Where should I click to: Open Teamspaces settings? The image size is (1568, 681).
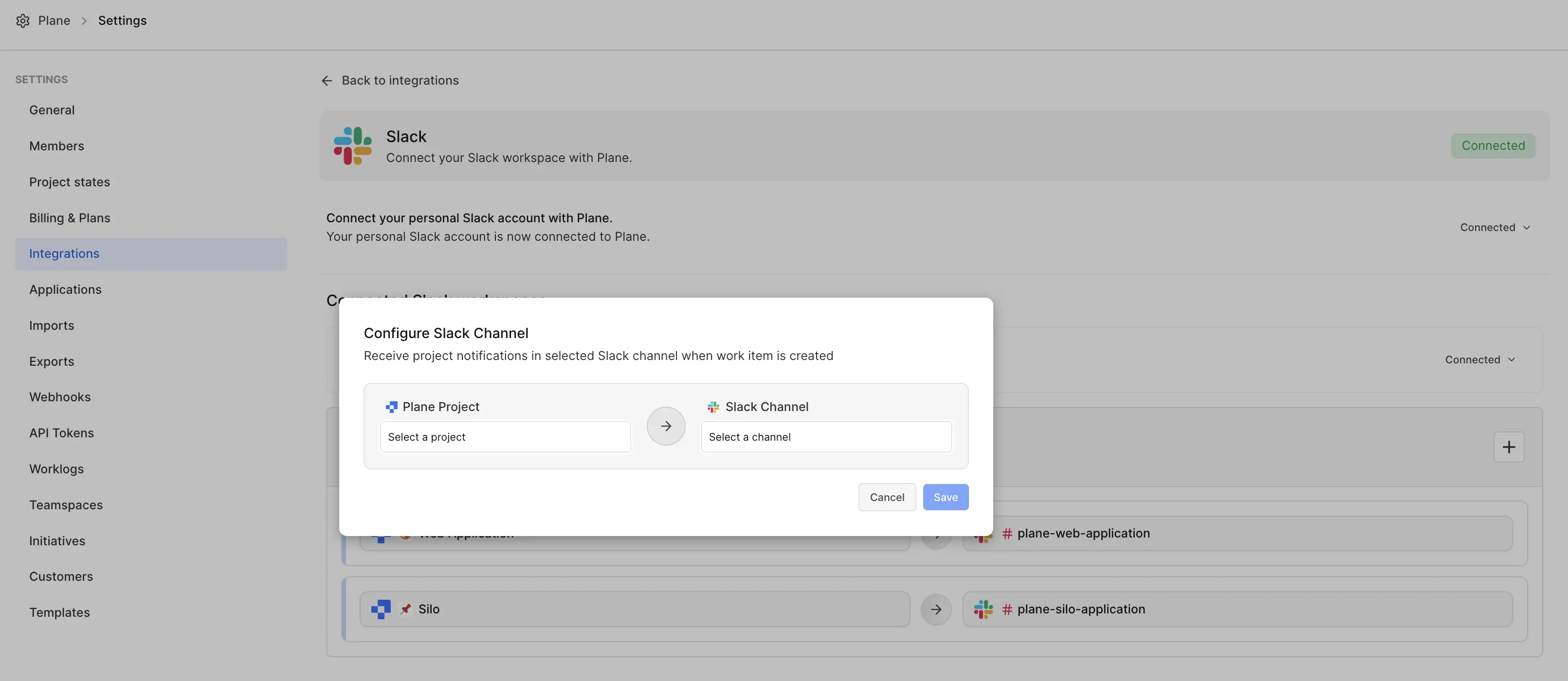[151, 505]
